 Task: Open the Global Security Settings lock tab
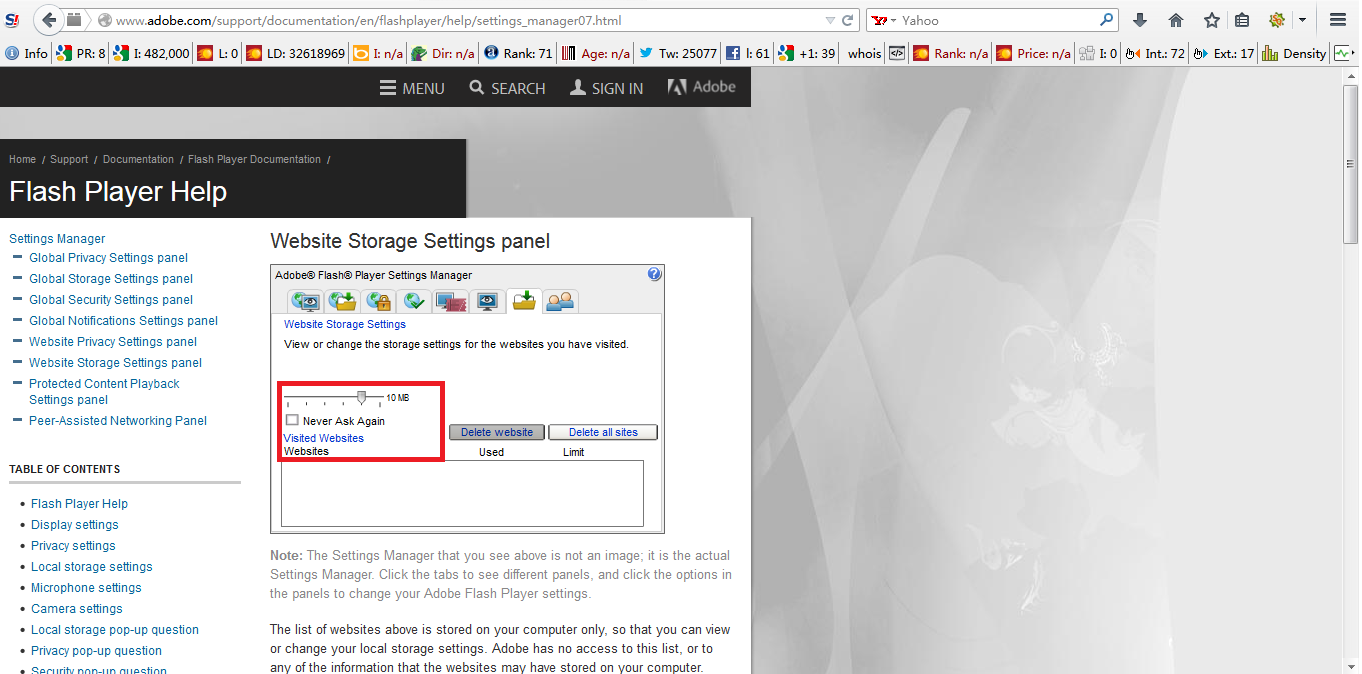pos(378,300)
